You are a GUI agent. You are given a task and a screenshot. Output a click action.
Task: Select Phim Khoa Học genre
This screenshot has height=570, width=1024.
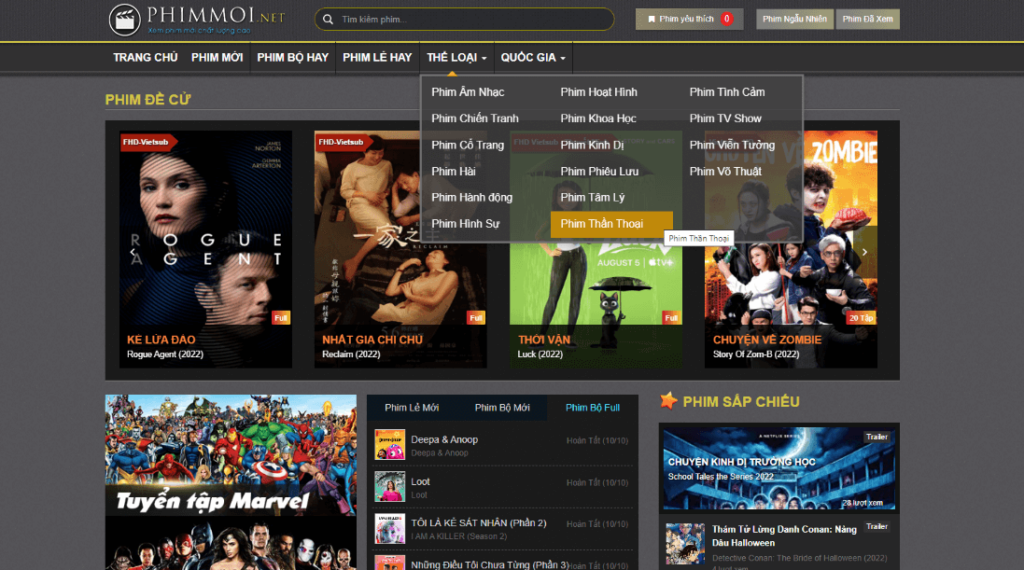tap(598, 118)
